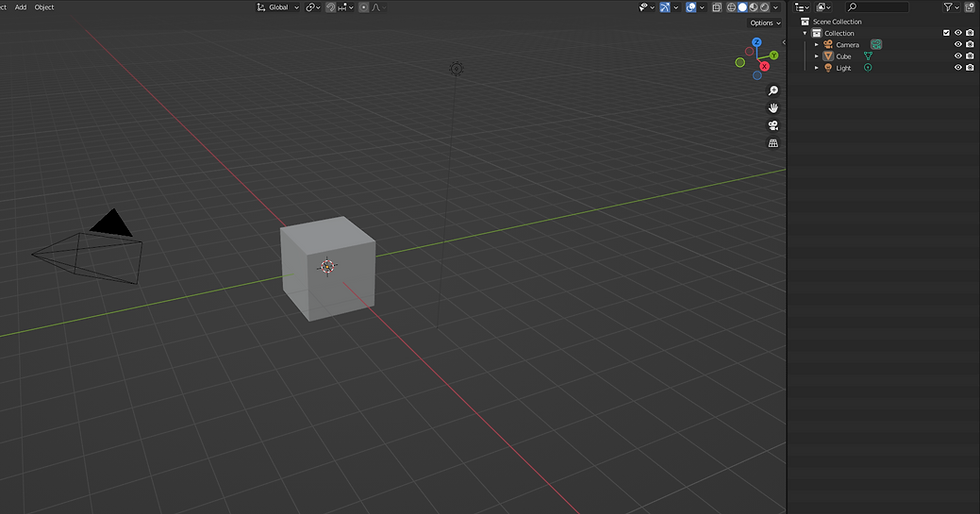The image size is (980, 514).
Task: Disable Cube in renders icon
Action: pos(970,56)
